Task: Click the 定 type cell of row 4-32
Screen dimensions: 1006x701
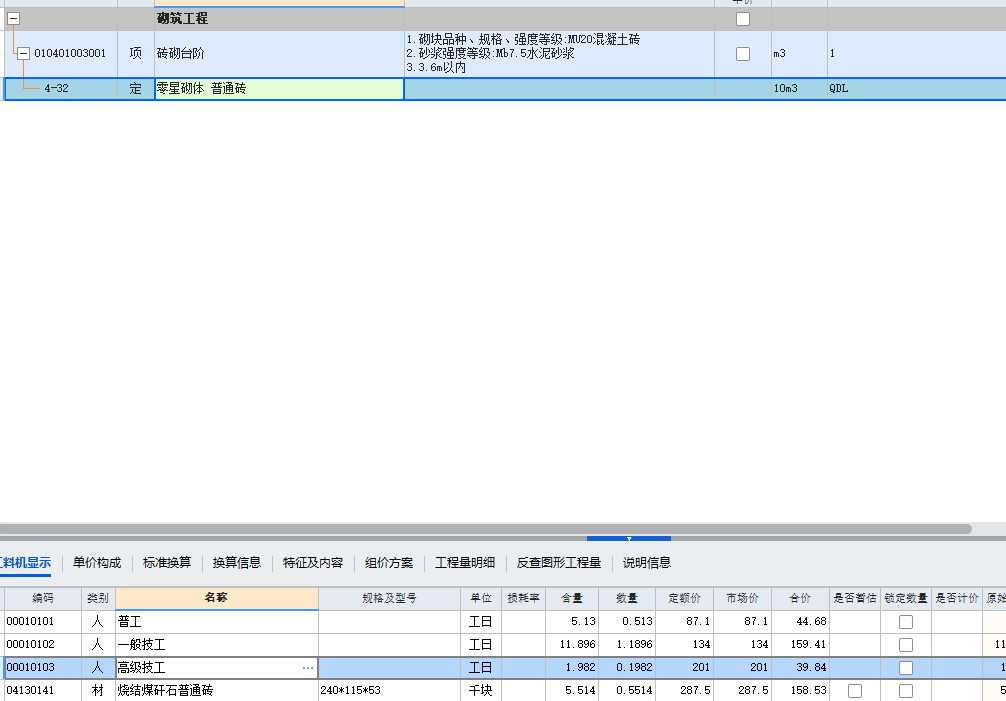Action: pos(135,89)
